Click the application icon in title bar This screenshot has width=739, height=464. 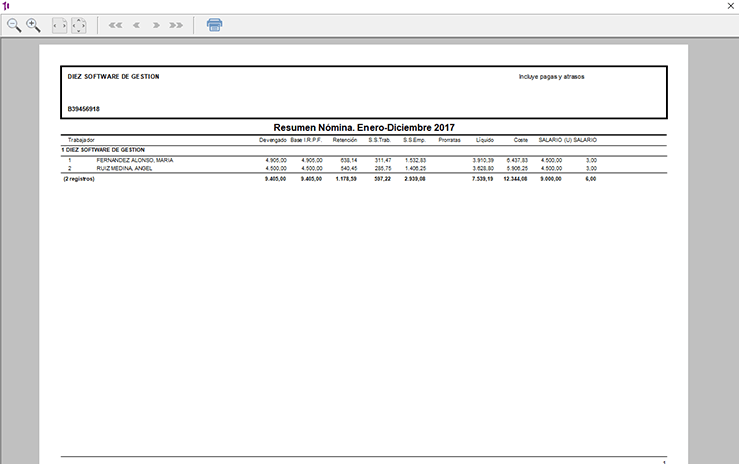[x=6, y=6]
